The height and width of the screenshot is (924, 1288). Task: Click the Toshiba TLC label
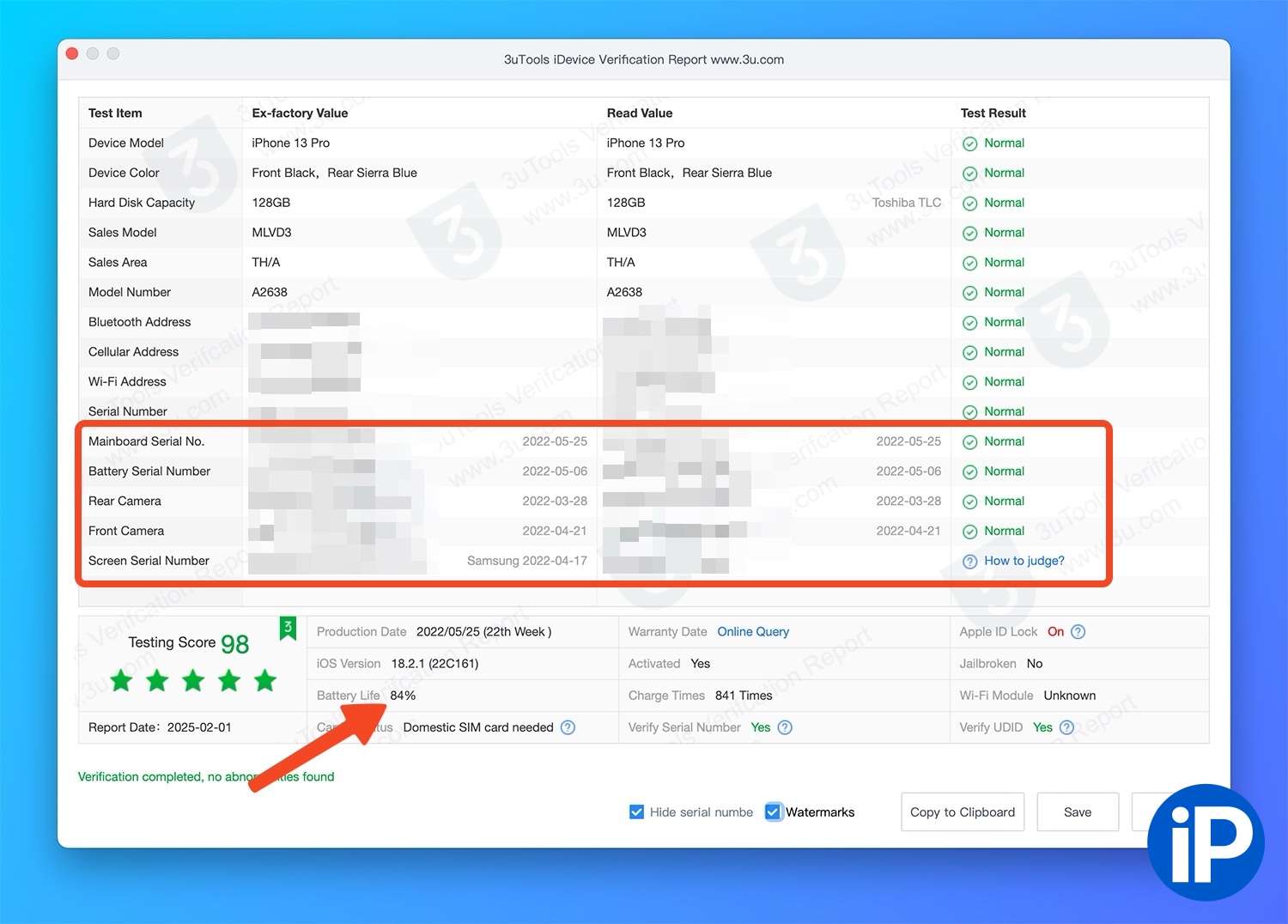pyautogui.click(x=907, y=203)
